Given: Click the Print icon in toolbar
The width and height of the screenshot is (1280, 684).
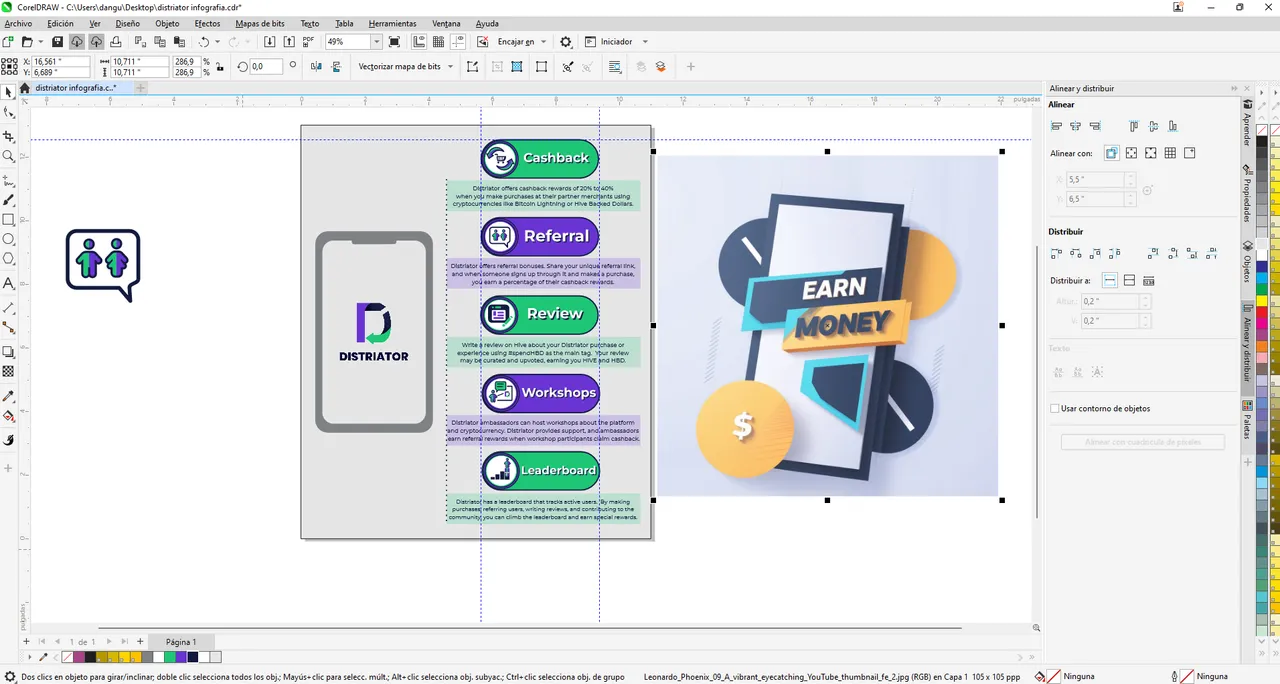Looking at the screenshot, I should (x=116, y=42).
